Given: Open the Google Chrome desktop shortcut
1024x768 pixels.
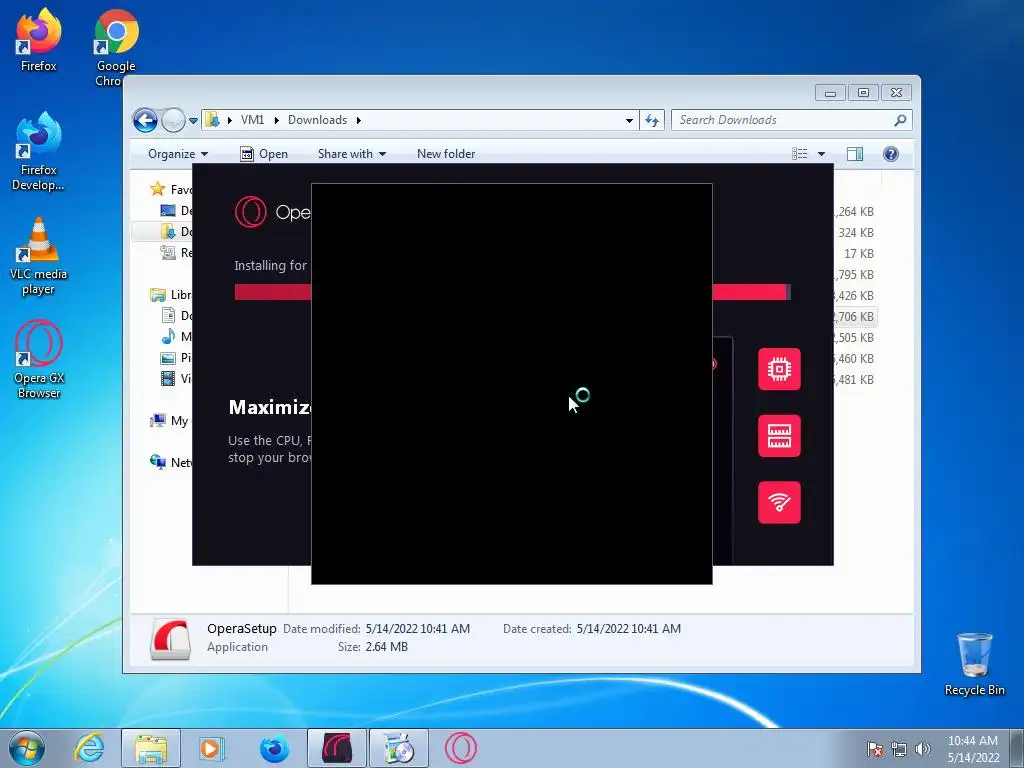Looking at the screenshot, I should click(116, 46).
